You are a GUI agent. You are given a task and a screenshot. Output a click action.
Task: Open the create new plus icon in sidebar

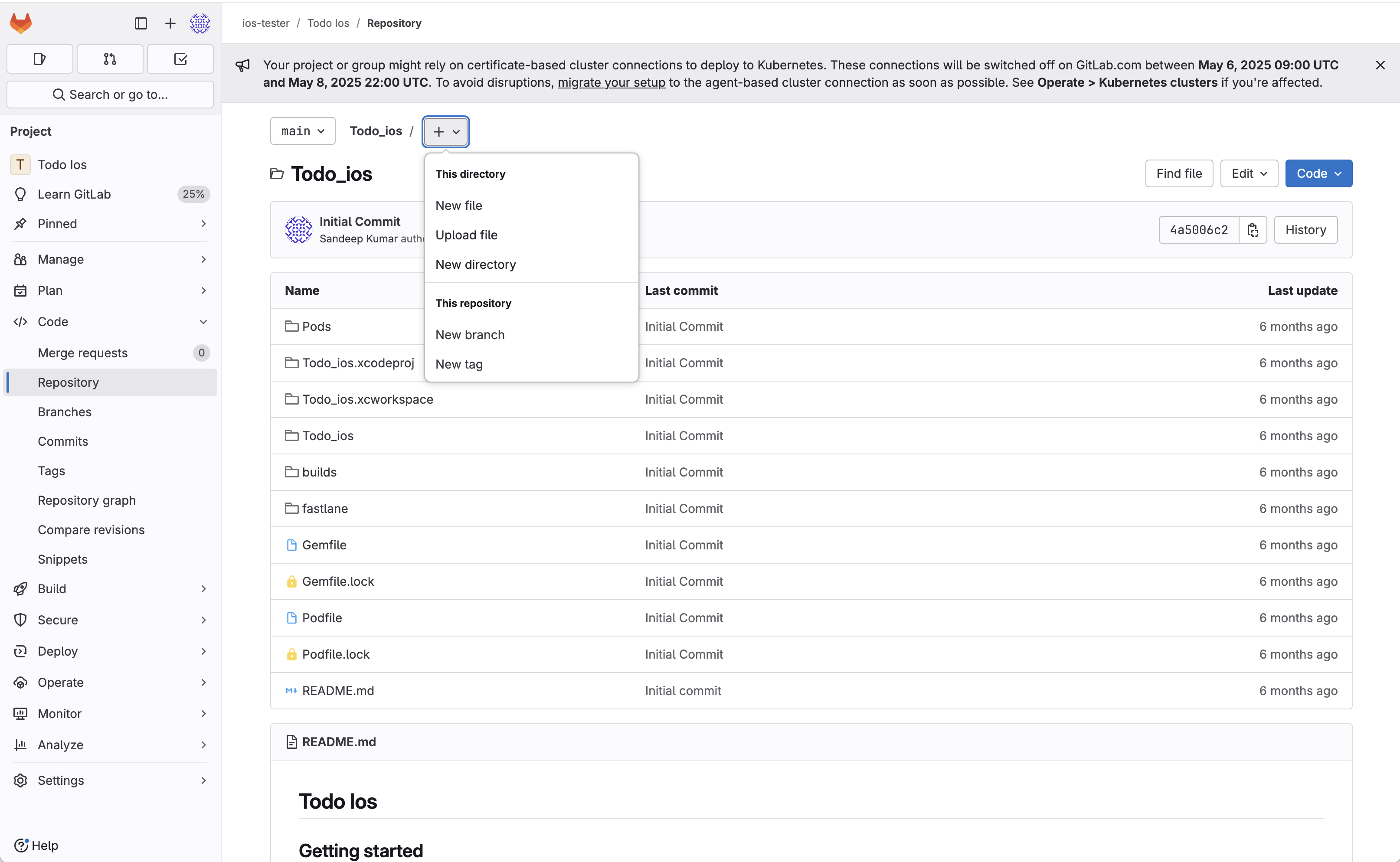(x=170, y=23)
